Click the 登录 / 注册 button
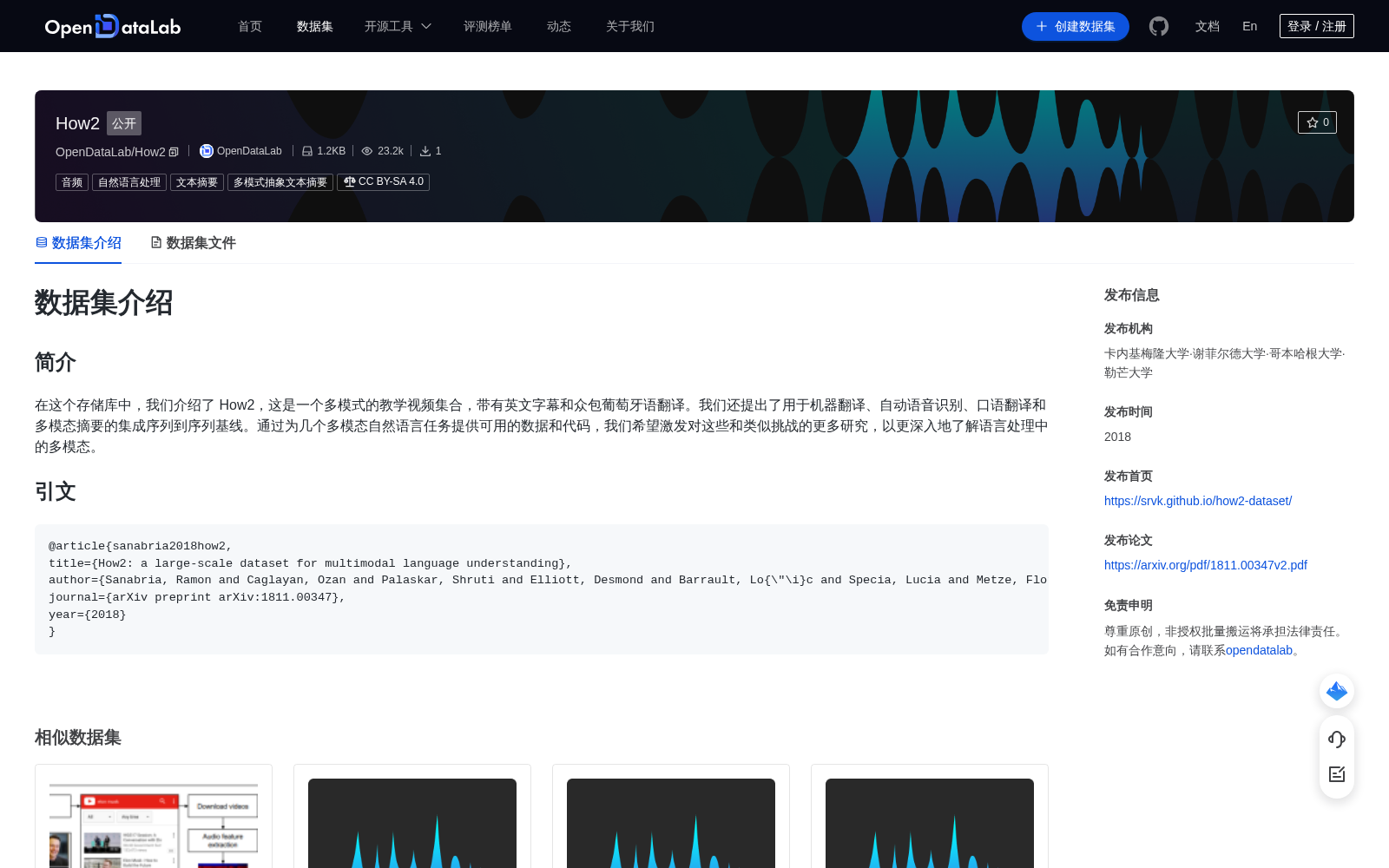The height and width of the screenshot is (868, 1389). [x=1317, y=26]
